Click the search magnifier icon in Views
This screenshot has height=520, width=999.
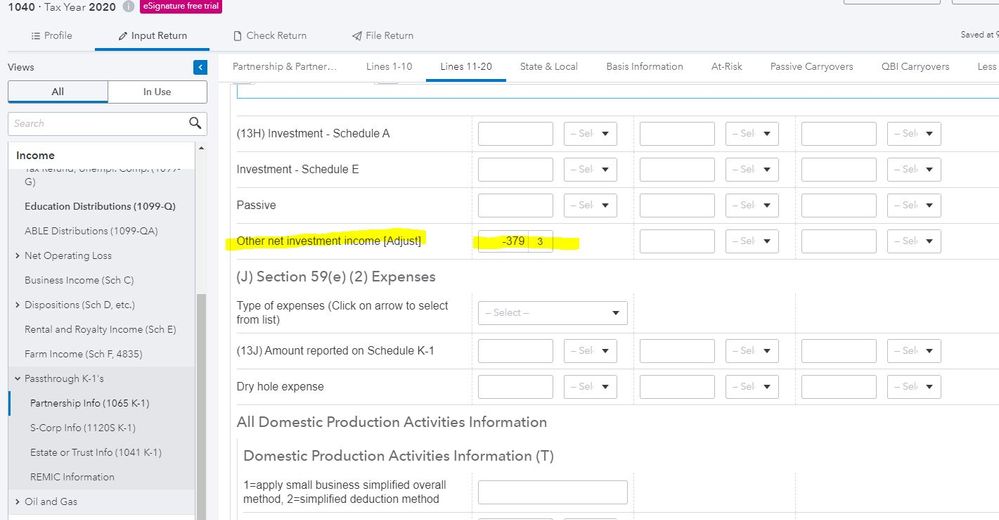tap(196, 123)
